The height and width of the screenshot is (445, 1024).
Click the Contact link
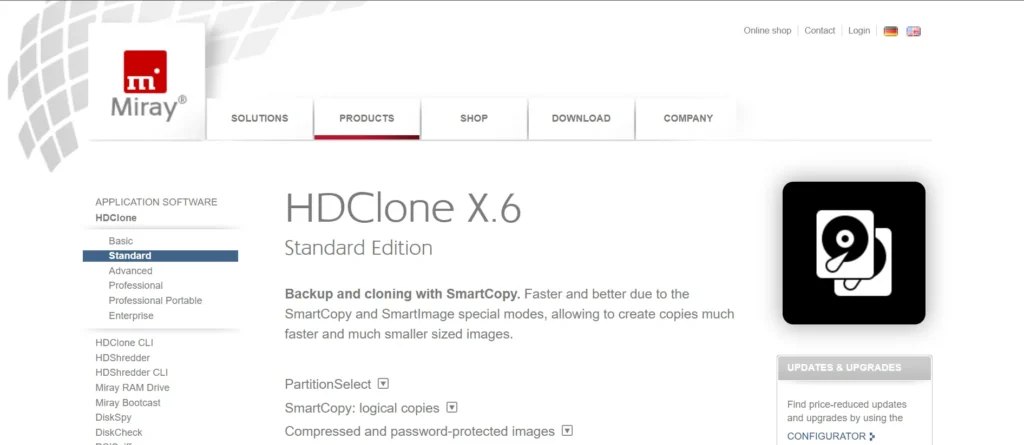[x=820, y=31]
